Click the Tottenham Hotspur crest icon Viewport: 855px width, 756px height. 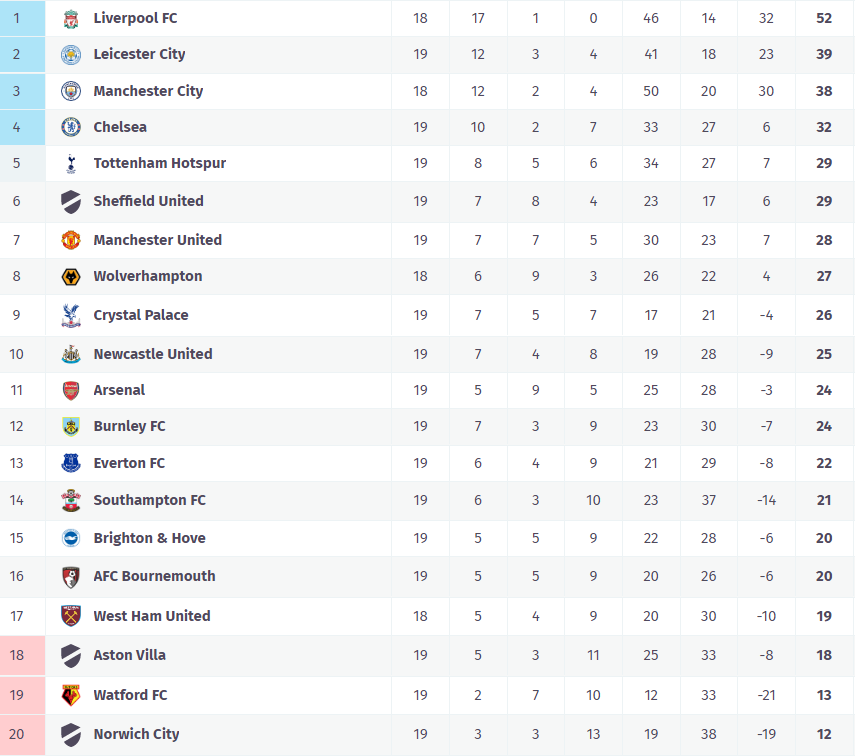tap(71, 163)
